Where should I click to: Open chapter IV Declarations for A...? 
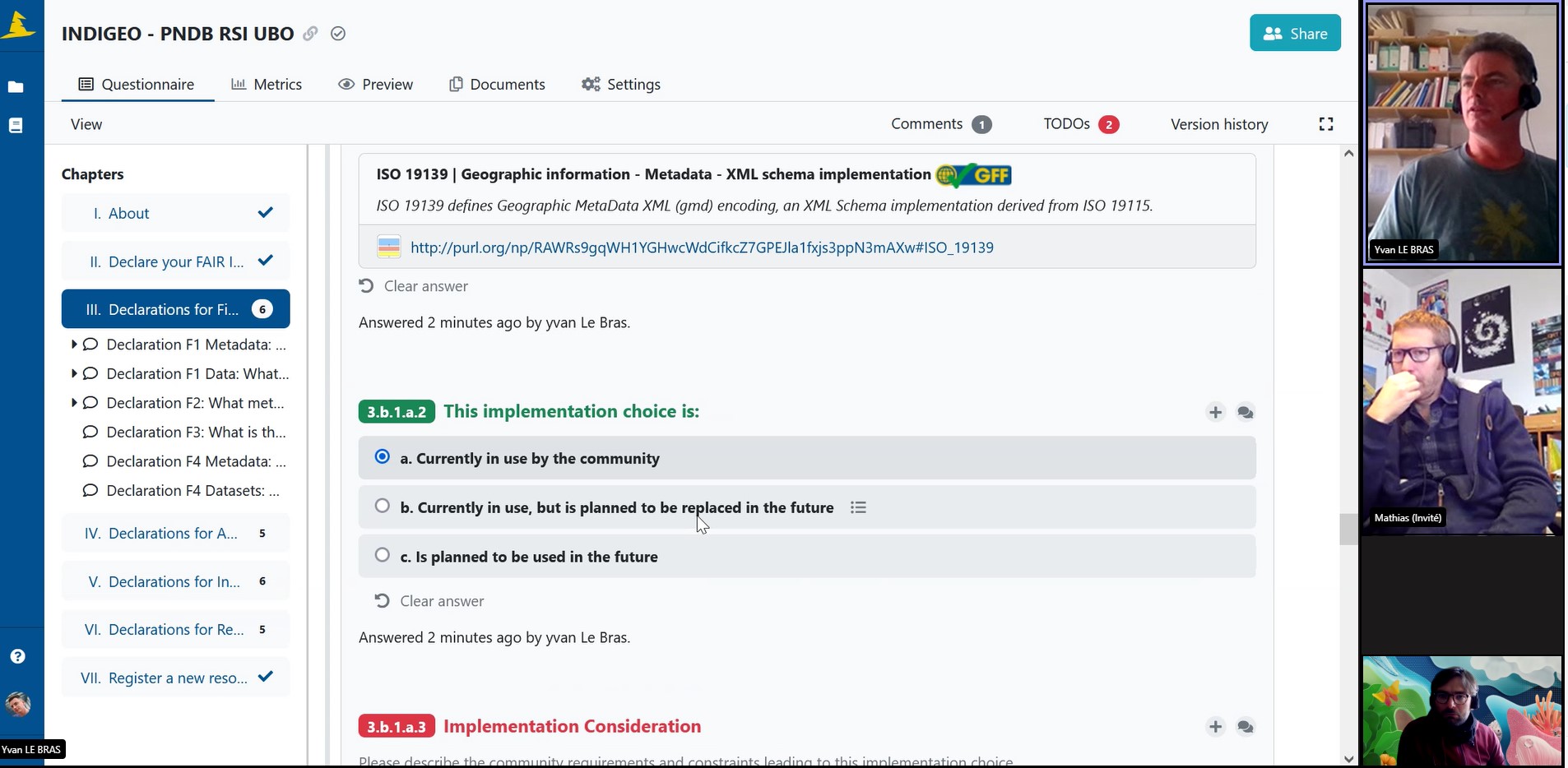click(x=175, y=534)
